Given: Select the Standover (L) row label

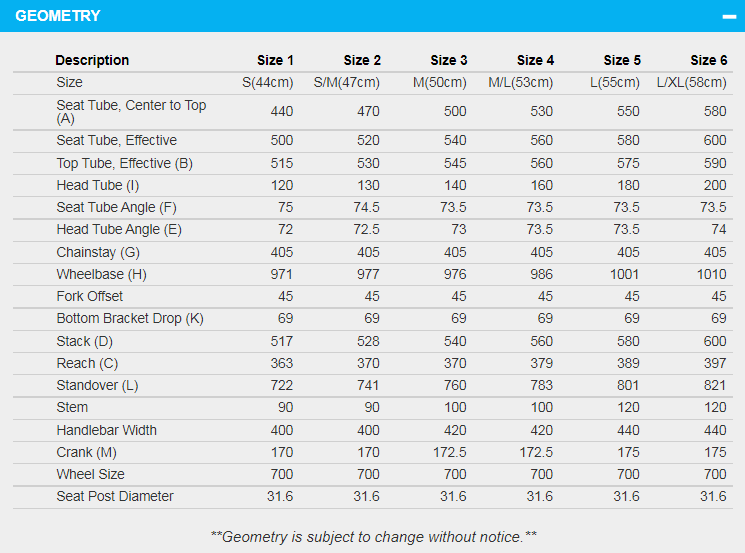Looking at the screenshot, I should pos(97,385).
